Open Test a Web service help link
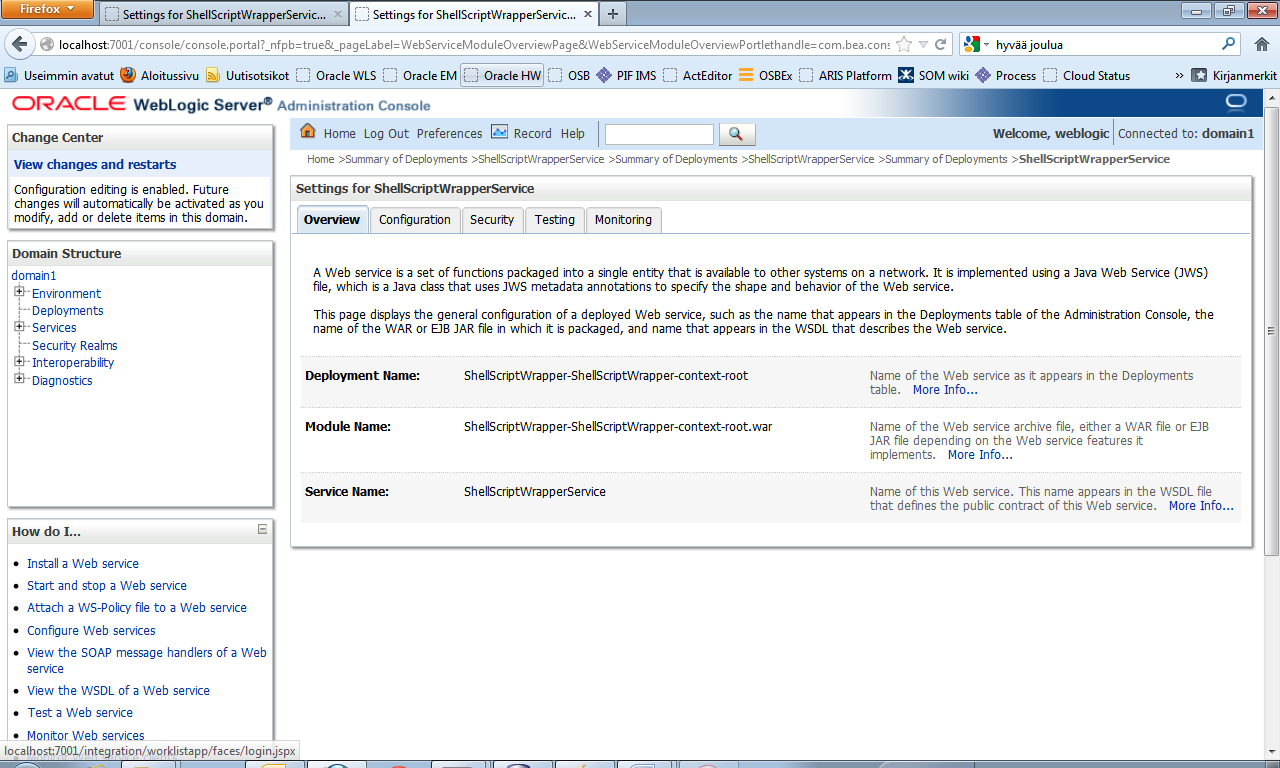Viewport: 1280px width, 768px height. 80,712
